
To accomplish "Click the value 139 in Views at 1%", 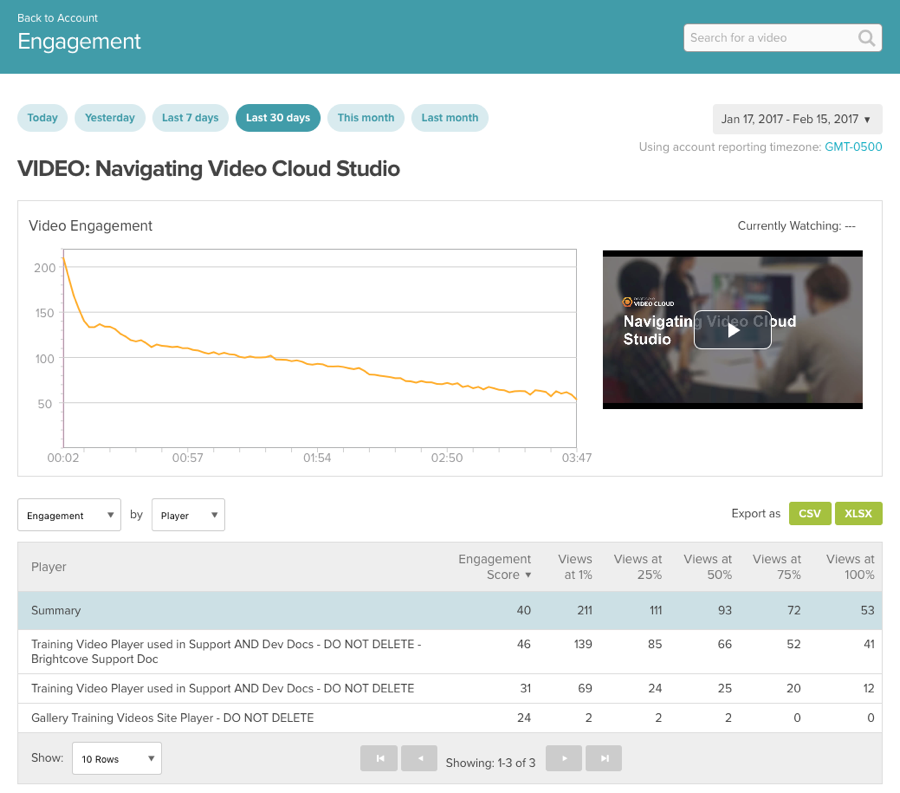I will click(x=583, y=644).
